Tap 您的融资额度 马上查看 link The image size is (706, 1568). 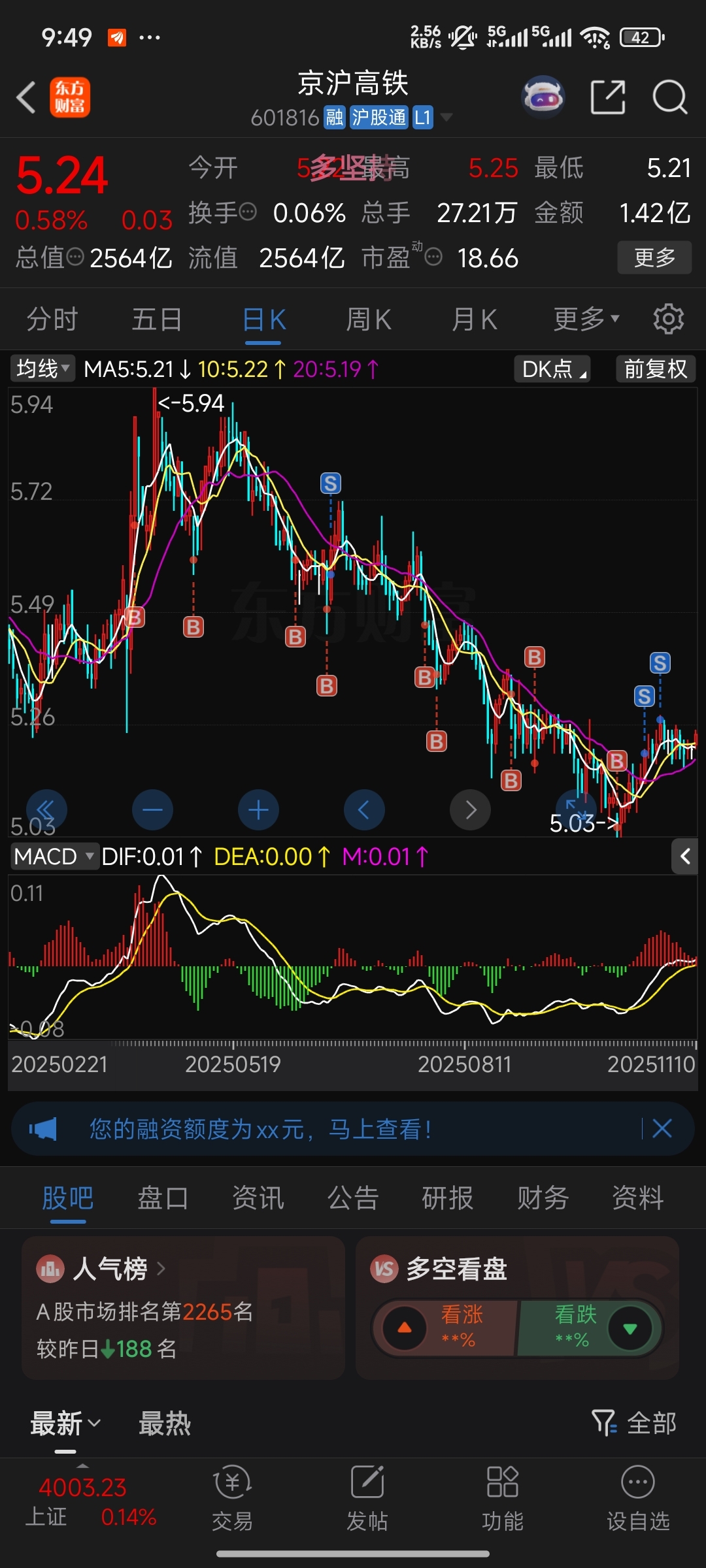click(x=260, y=1128)
